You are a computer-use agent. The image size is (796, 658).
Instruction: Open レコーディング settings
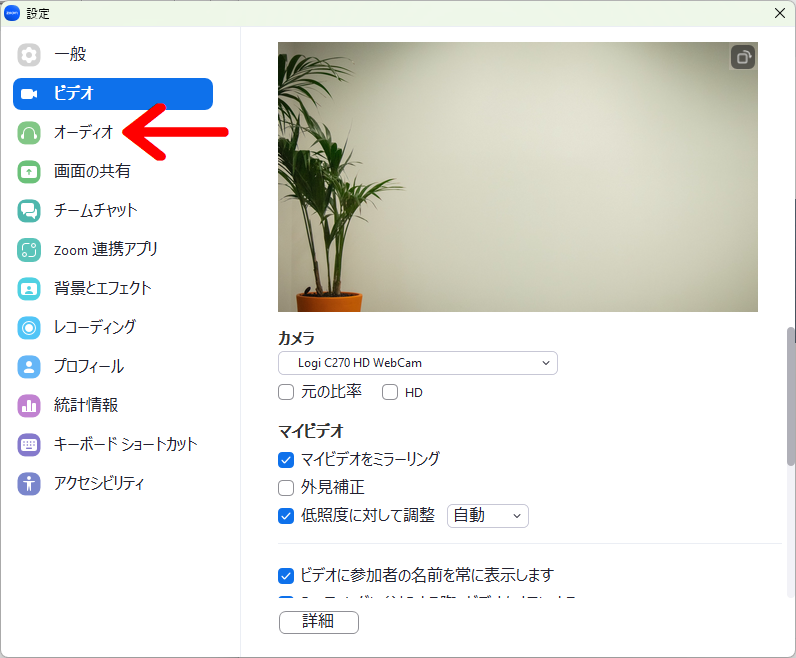pos(113,327)
